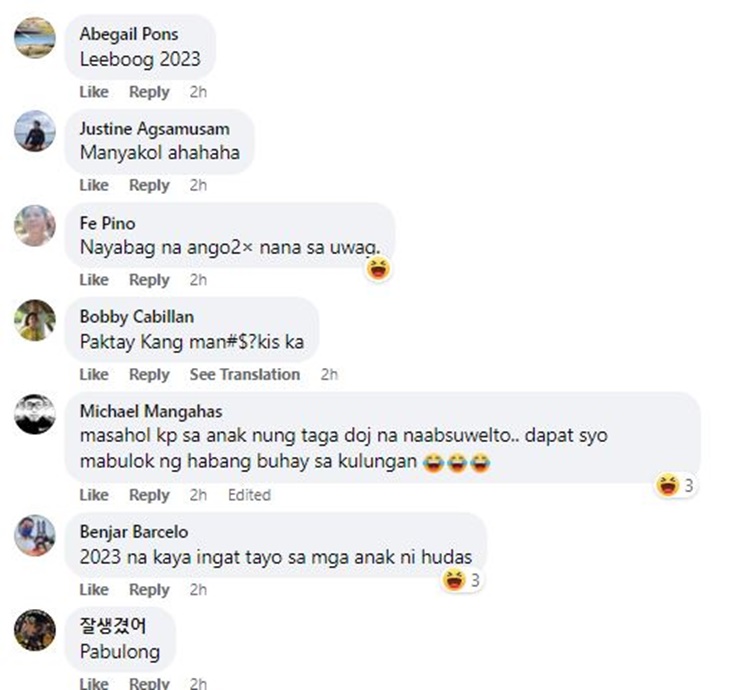Open Bobby Cabillan's name link
The width and height of the screenshot is (750, 690).
(137, 317)
